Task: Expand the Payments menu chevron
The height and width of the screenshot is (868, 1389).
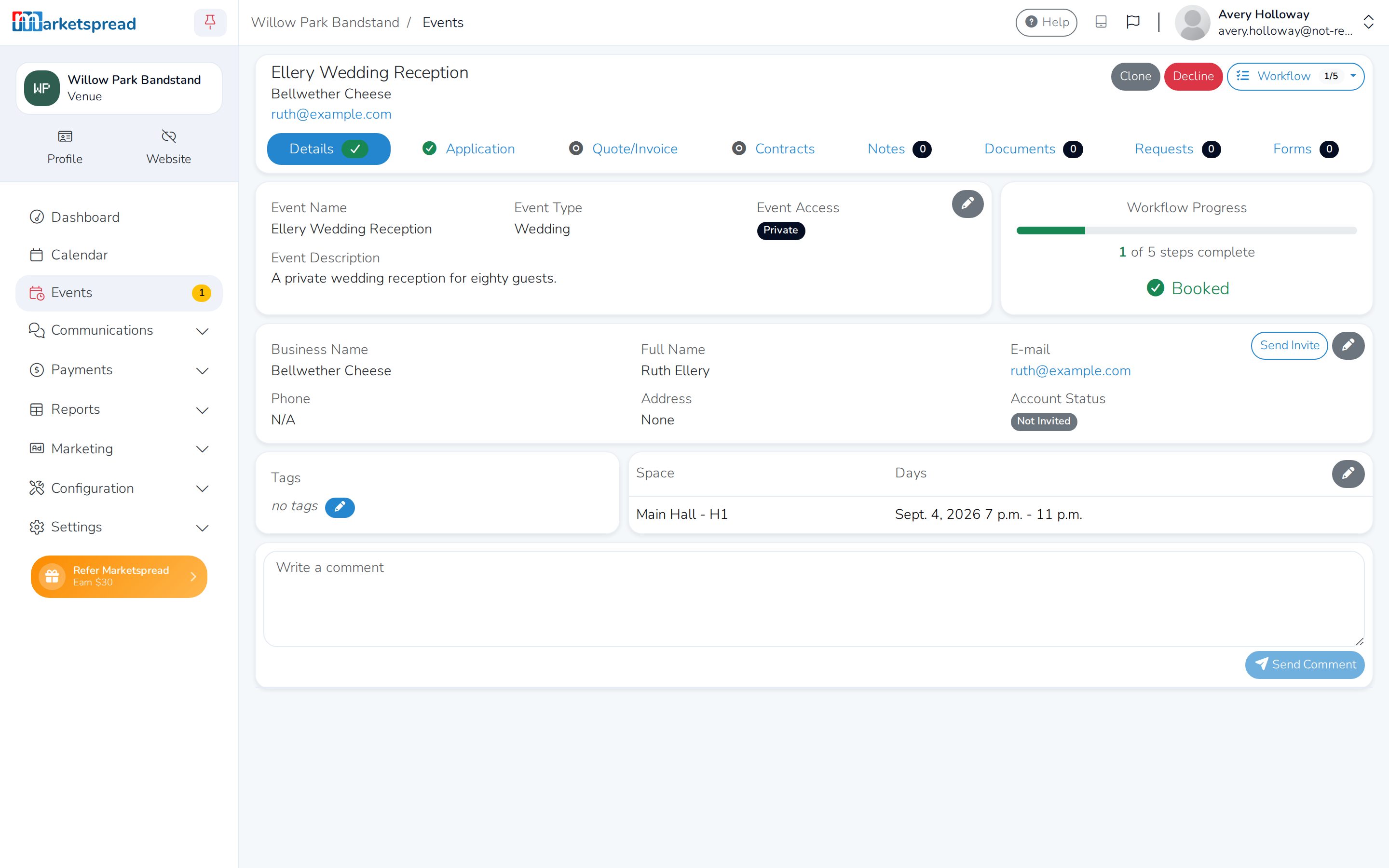Action: (x=202, y=370)
